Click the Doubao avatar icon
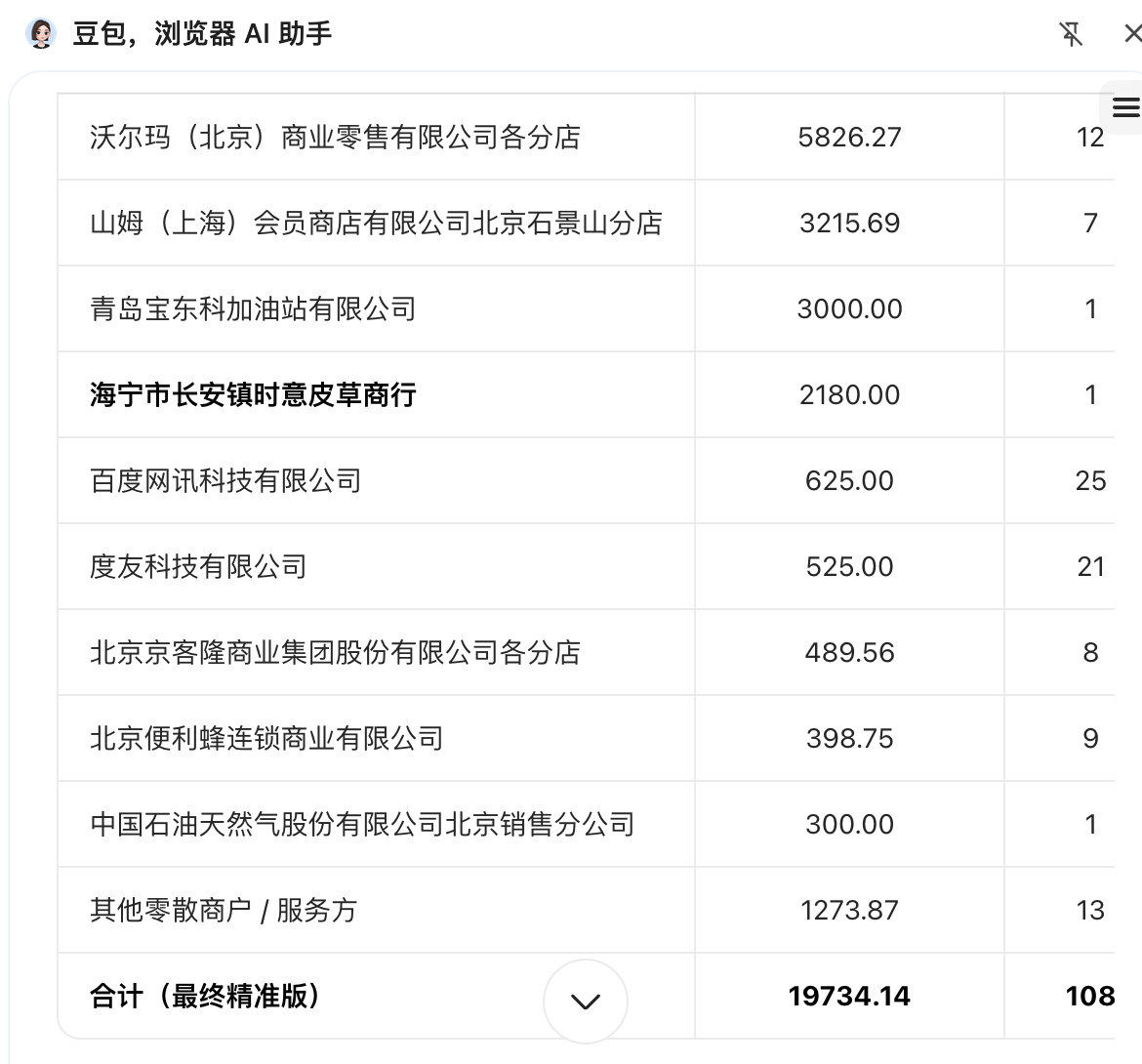This screenshot has height=1064, width=1142. coord(41,34)
